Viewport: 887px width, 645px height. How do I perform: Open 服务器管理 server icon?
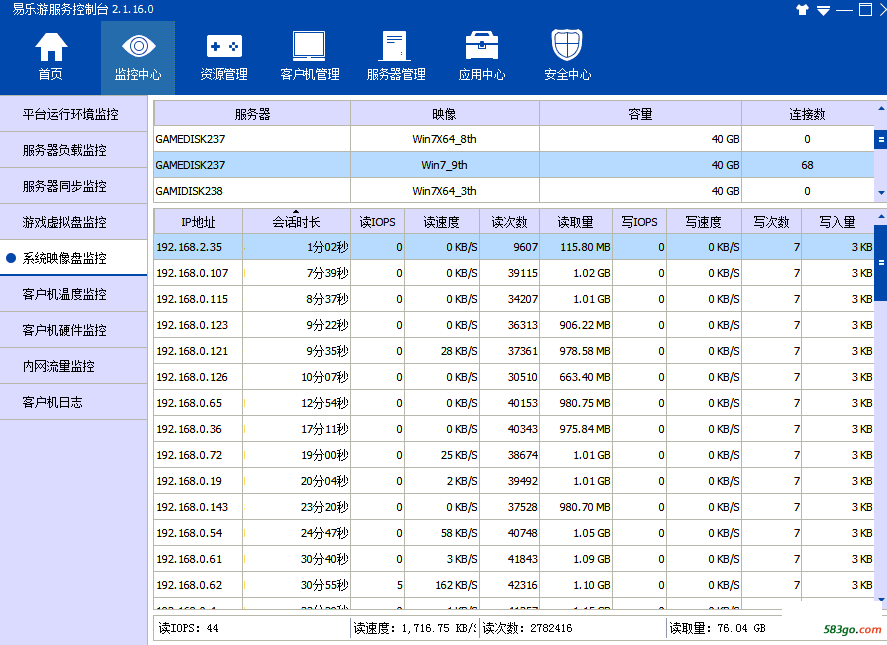tap(395, 46)
